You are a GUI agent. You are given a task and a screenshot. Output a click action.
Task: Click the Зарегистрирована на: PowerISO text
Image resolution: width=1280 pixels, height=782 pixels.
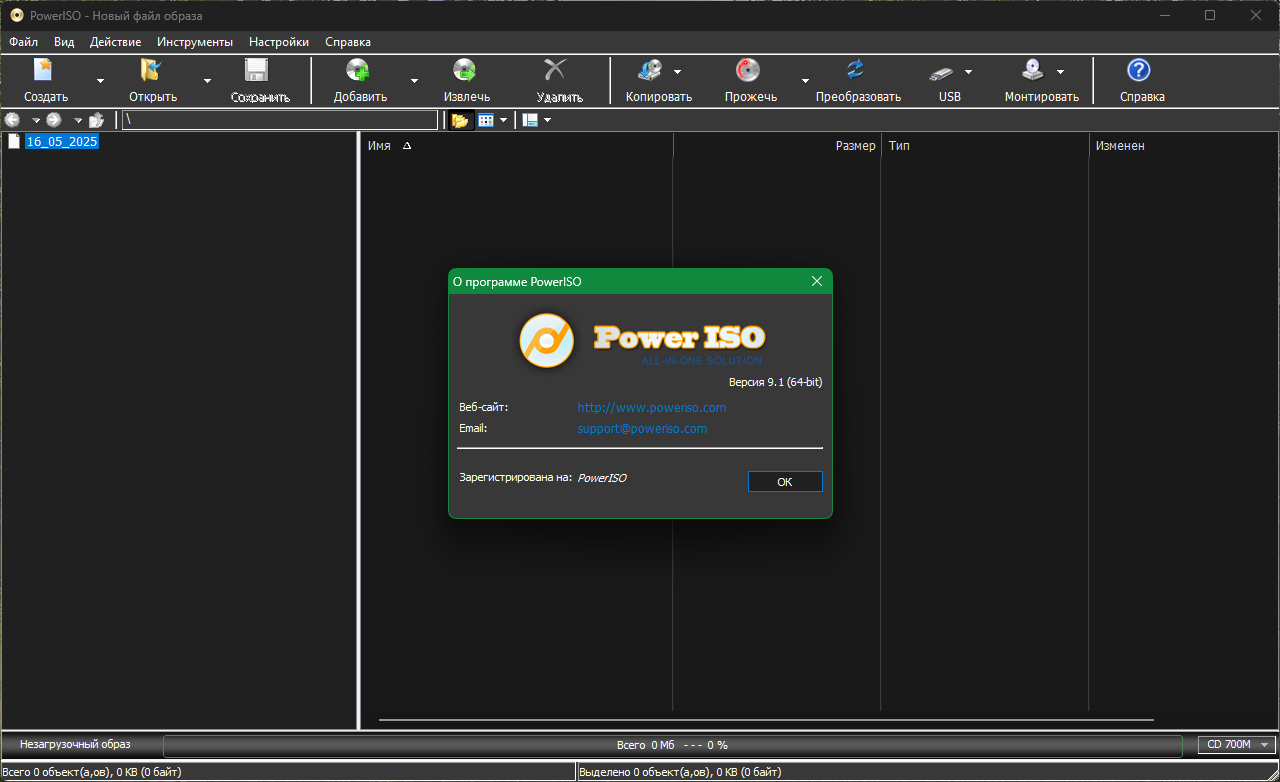(x=543, y=478)
